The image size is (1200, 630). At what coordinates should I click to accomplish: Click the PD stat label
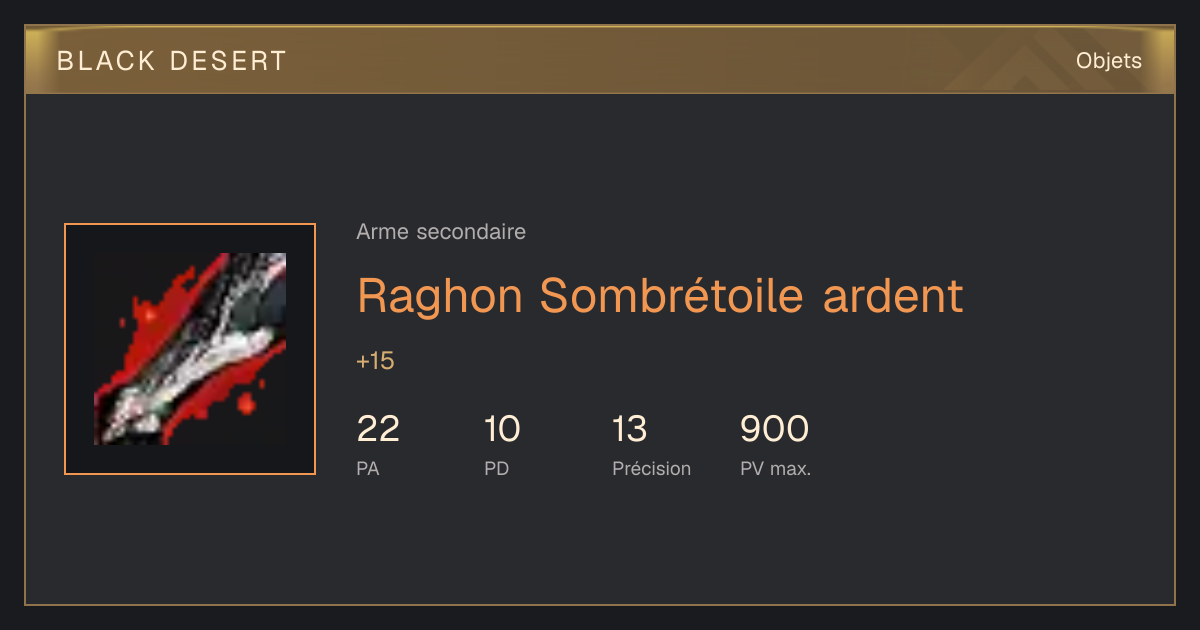click(x=496, y=468)
